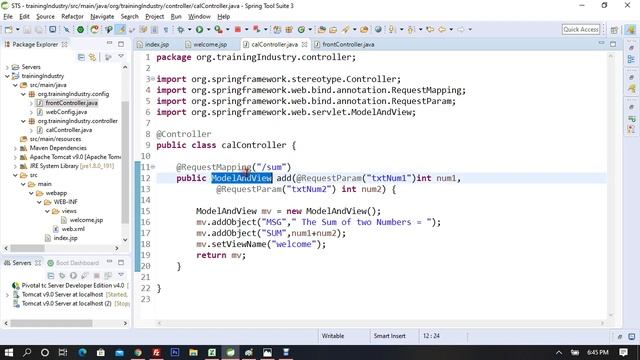The height and width of the screenshot is (360, 640).
Task: Close the calController.java tab
Action: [304, 44]
